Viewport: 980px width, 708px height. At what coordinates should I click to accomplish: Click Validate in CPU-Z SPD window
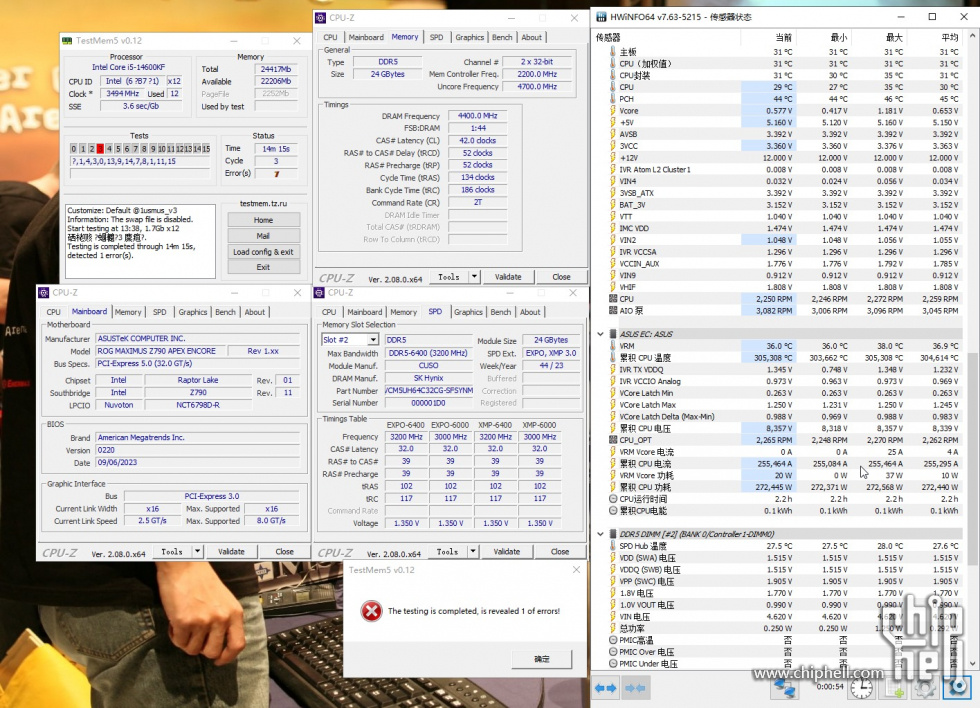pos(507,552)
